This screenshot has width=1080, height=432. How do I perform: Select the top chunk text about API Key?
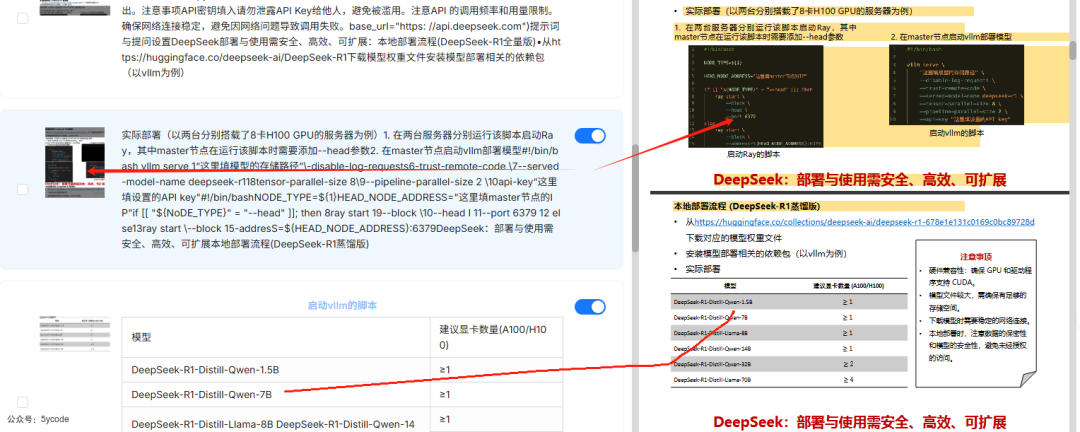pos(341,41)
